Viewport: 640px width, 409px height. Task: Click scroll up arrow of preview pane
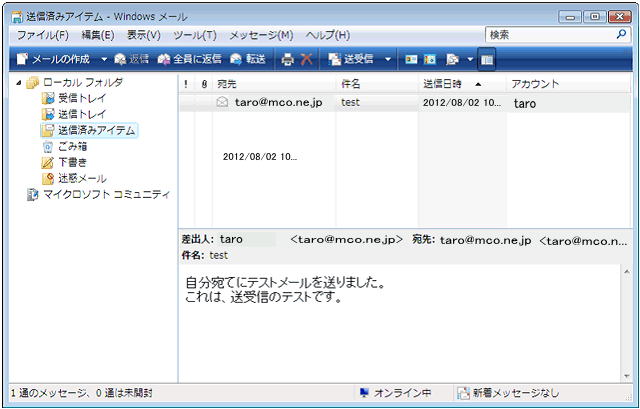tap(627, 272)
